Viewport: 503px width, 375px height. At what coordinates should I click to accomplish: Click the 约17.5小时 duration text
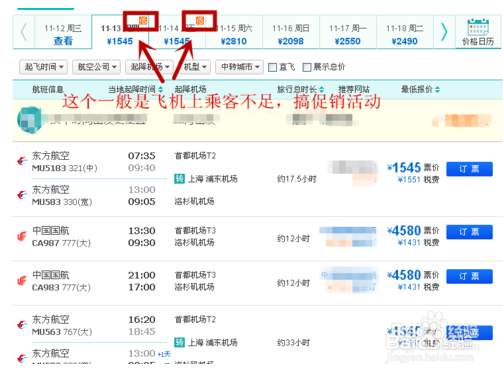pos(297,179)
